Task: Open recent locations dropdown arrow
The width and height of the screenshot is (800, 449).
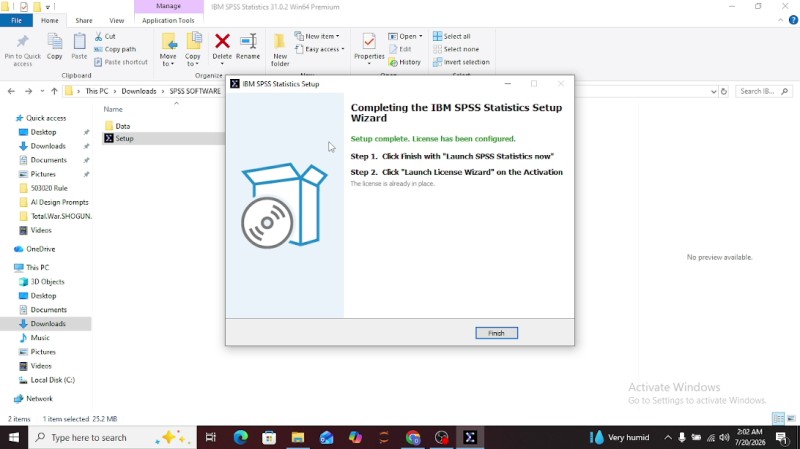Action: tap(42, 91)
